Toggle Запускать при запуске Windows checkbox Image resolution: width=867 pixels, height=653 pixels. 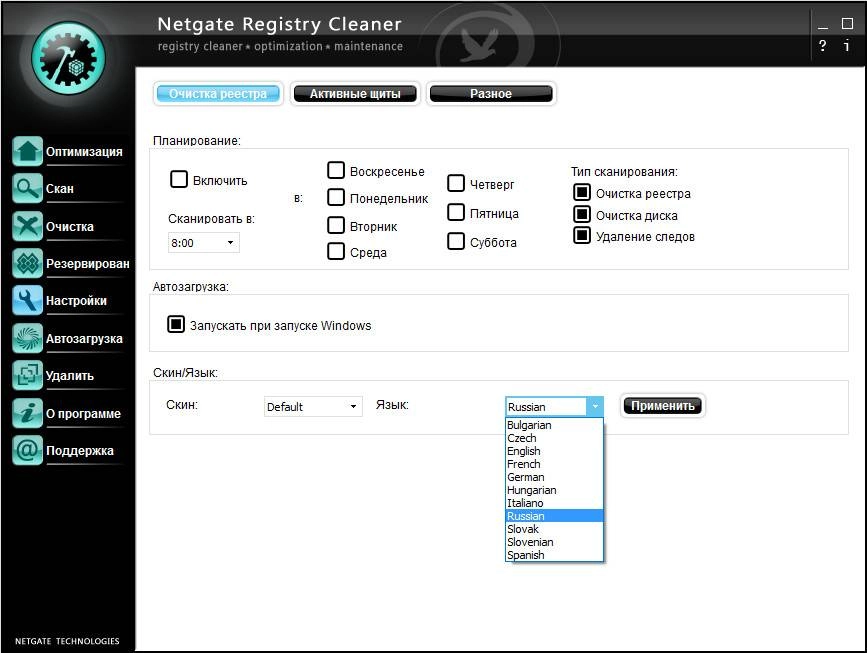pyautogui.click(x=176, y=324)
